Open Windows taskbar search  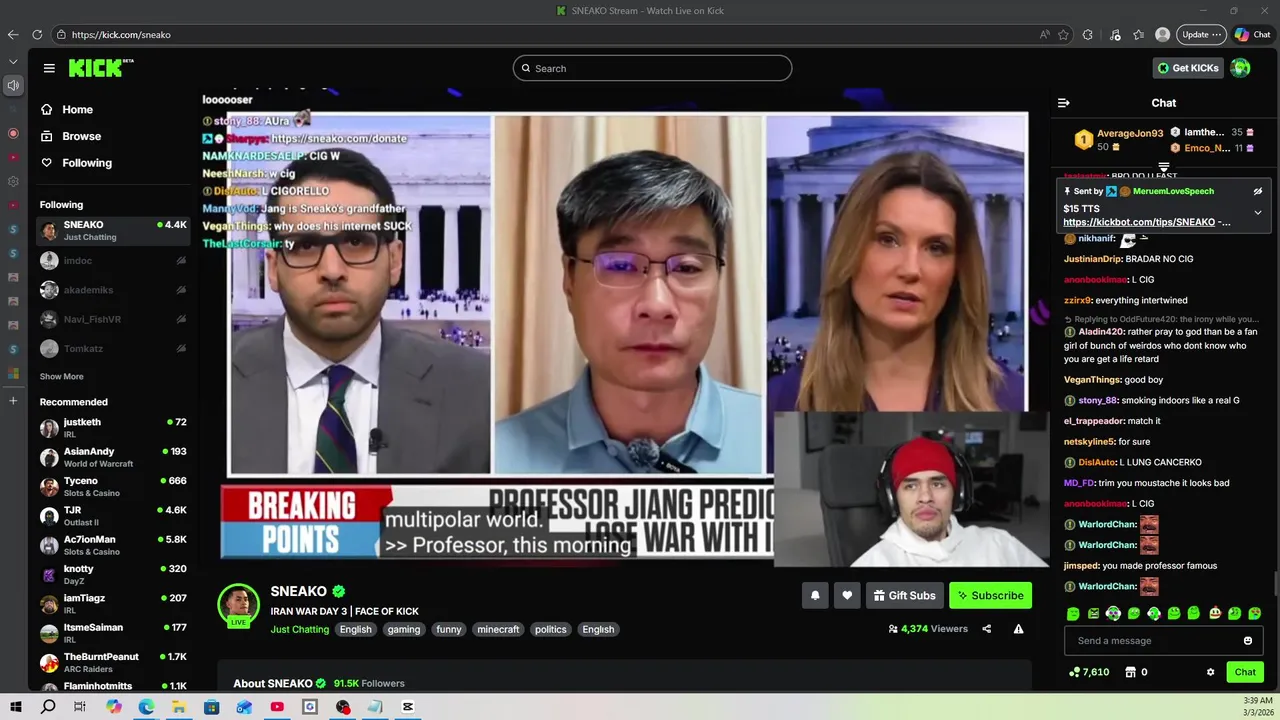[48, 707]
